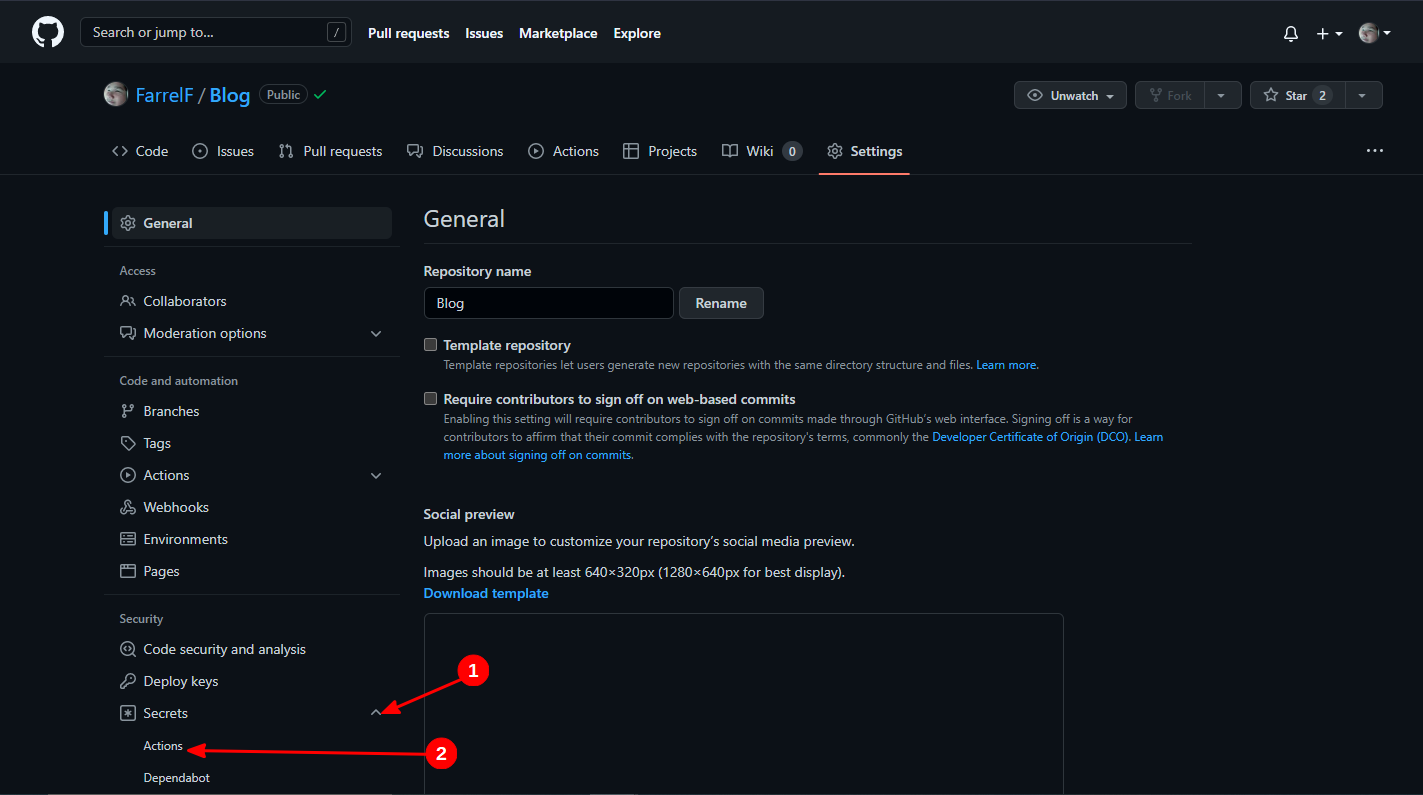The image size is (1423, 795).
Task: Switch to the Projects tab
Action: [660, 151]
